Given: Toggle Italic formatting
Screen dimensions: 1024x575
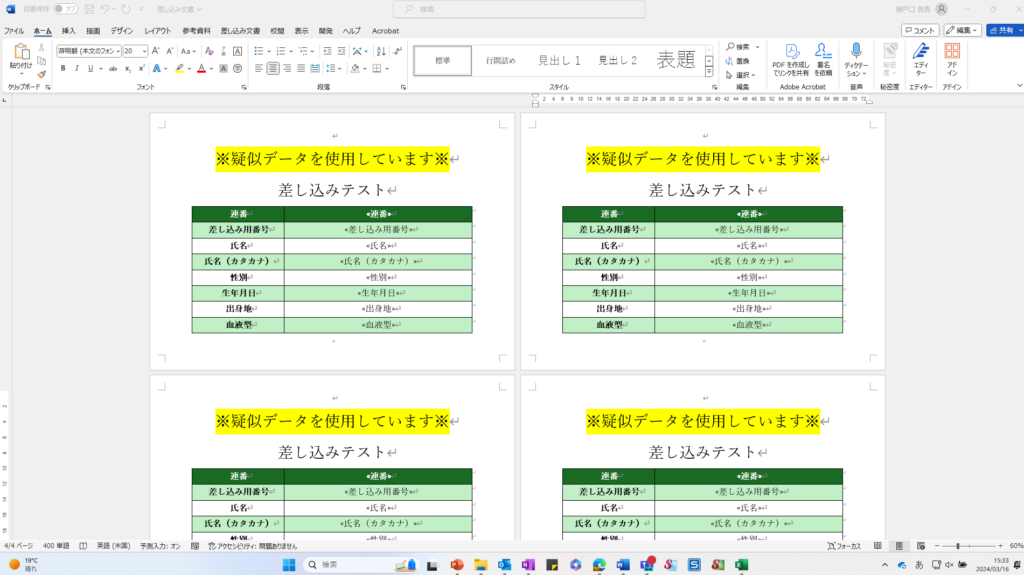Looking at the screenshot, I should click(76, 69).
